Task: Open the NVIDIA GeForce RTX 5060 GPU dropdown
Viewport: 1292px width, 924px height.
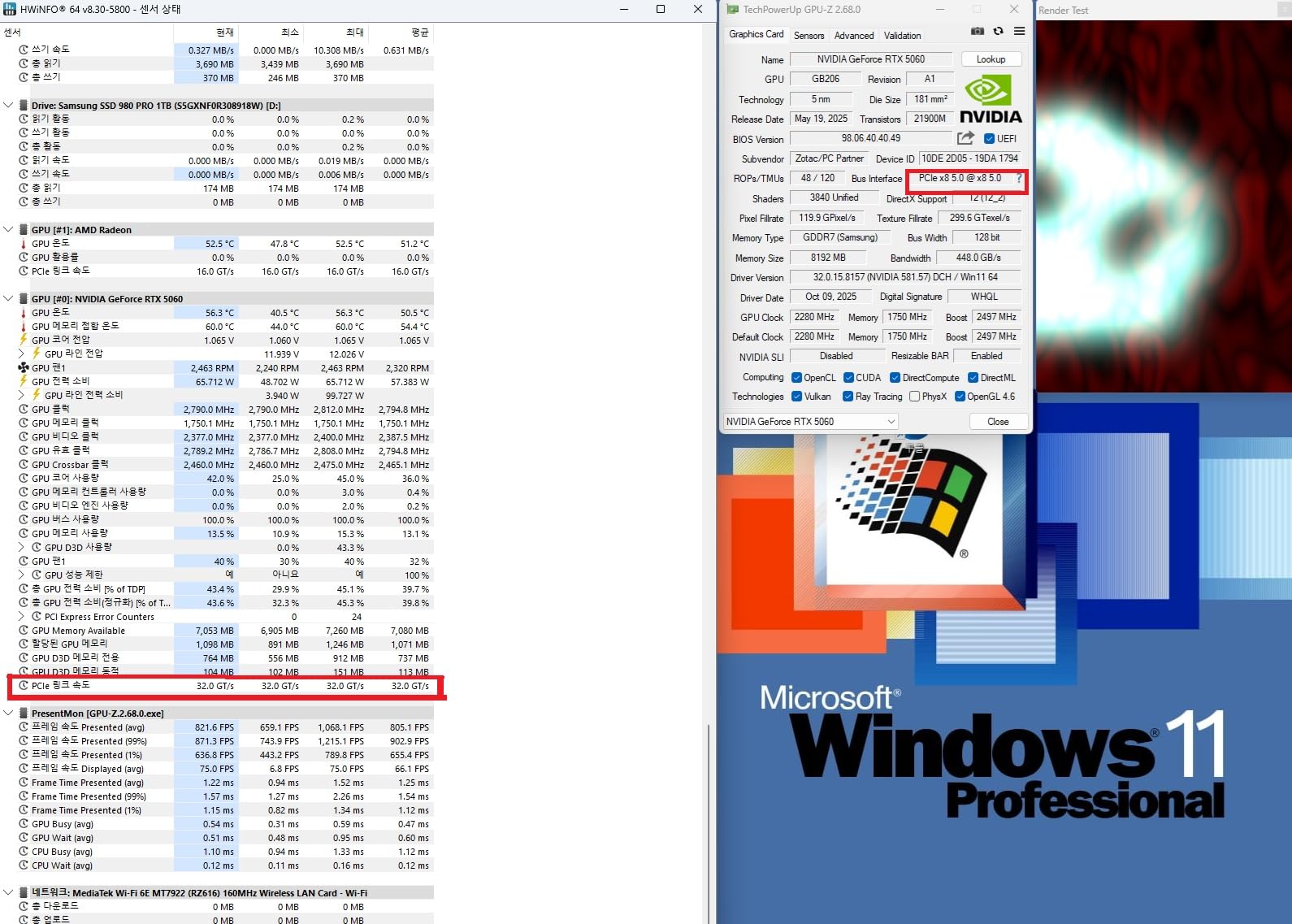Action: pyautogui.click(x=810, y=421)
